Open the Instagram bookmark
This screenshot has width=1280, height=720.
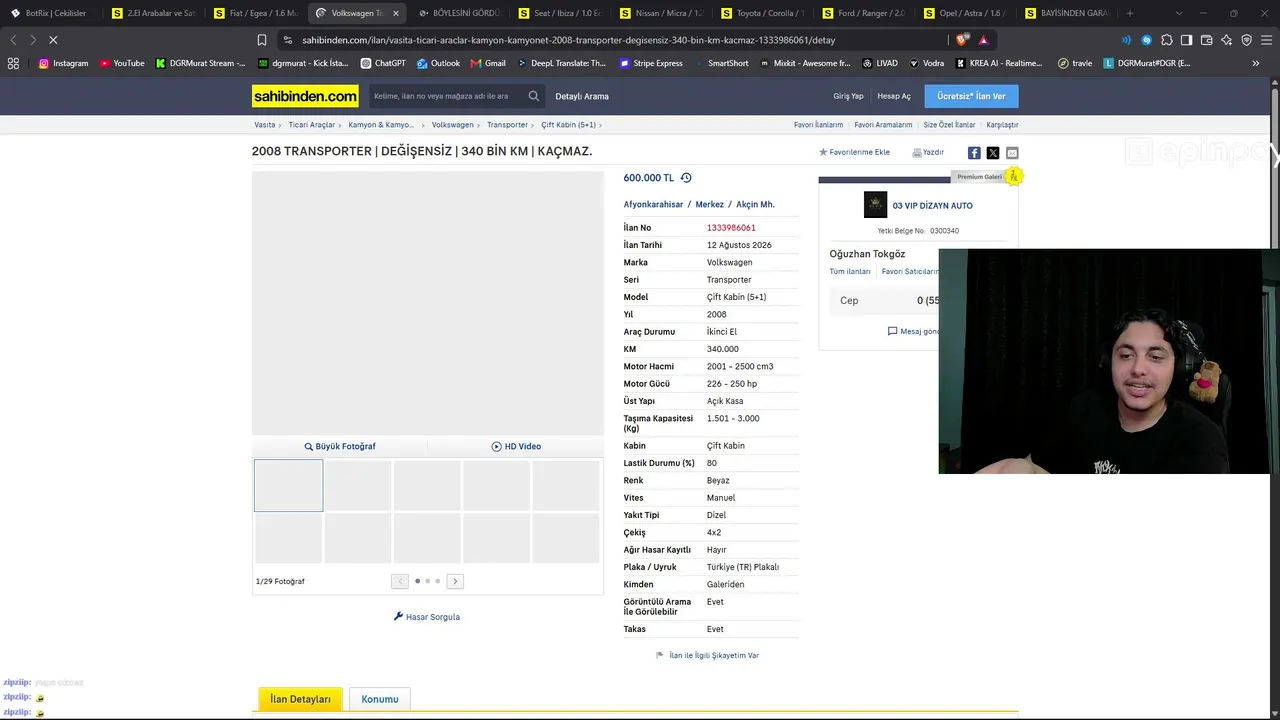click(x=63, y=63)
